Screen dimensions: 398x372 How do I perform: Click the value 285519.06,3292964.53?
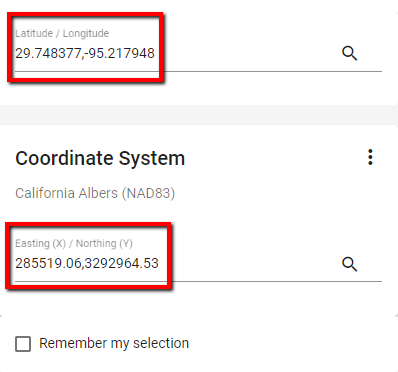coord(87,263)
